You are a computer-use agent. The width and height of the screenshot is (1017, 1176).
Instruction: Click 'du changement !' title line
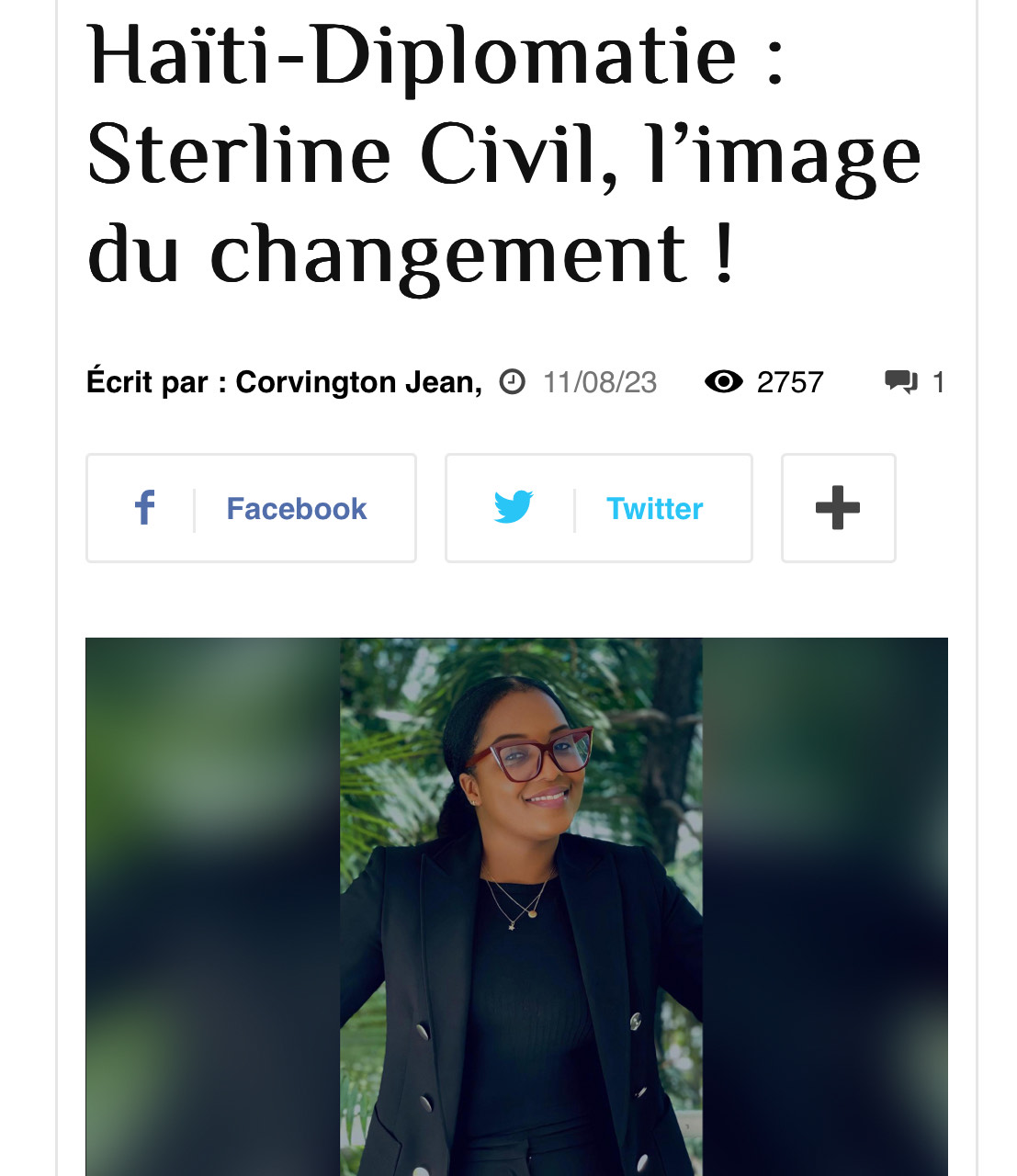[x=412, y=254]
